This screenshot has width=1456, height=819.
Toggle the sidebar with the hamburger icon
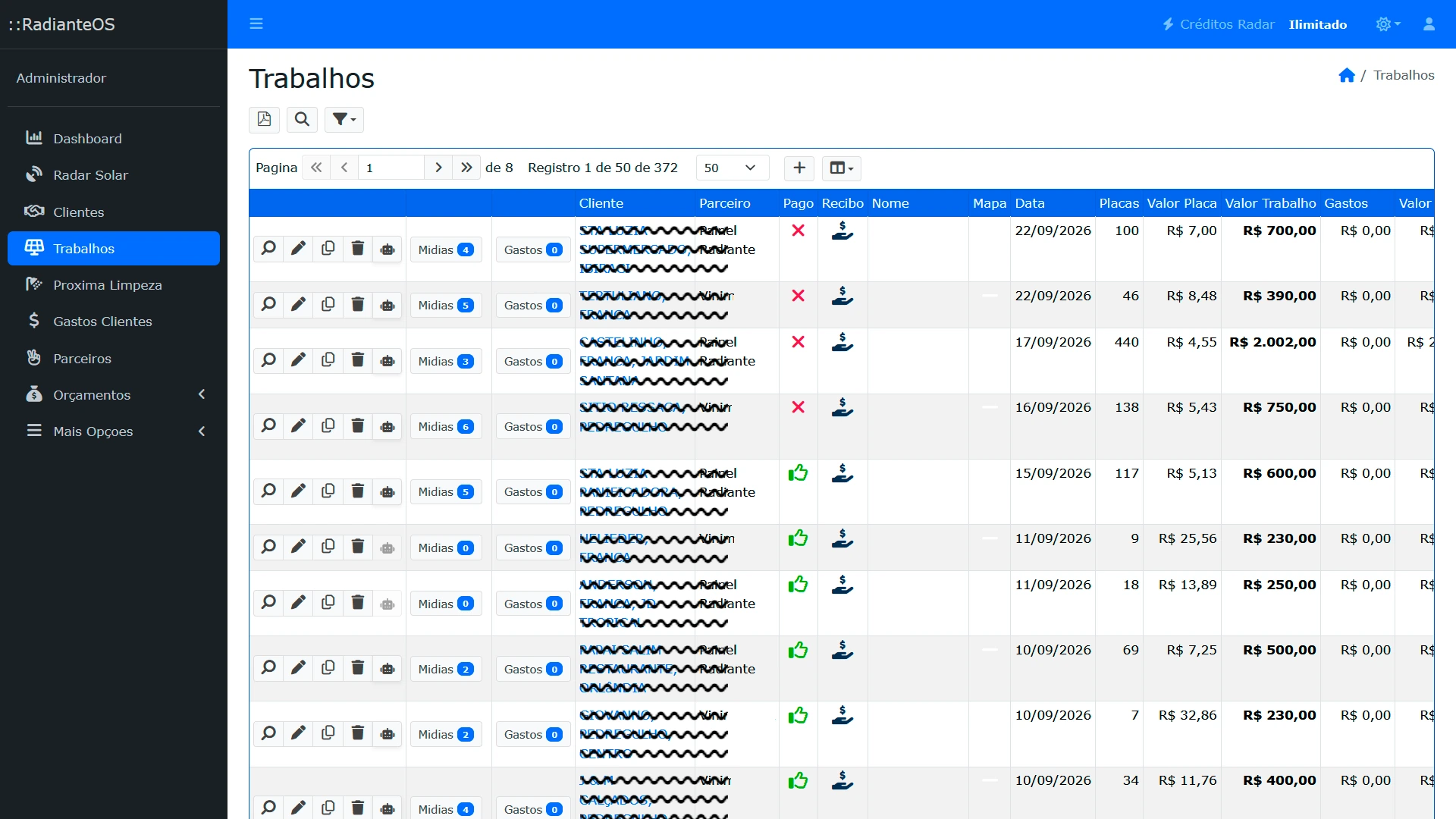[x=256, y=24]
